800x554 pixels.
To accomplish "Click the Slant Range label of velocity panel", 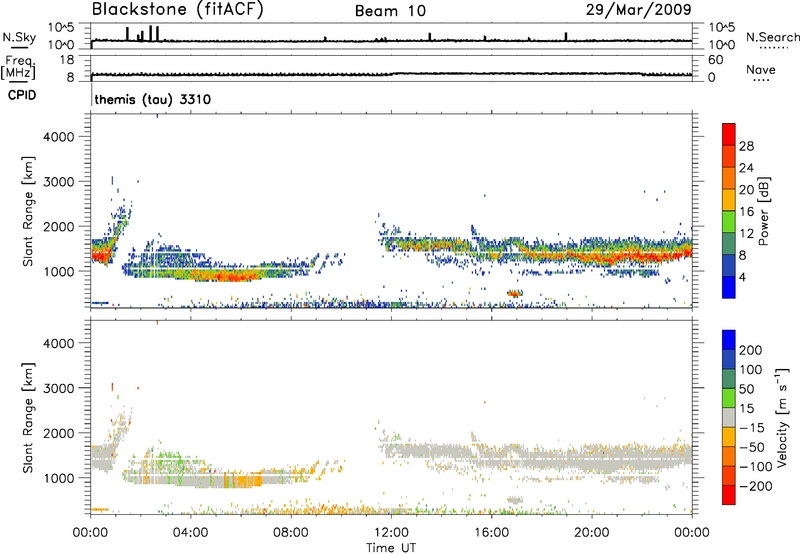I will pyautogui.click(x=28, y=418).
